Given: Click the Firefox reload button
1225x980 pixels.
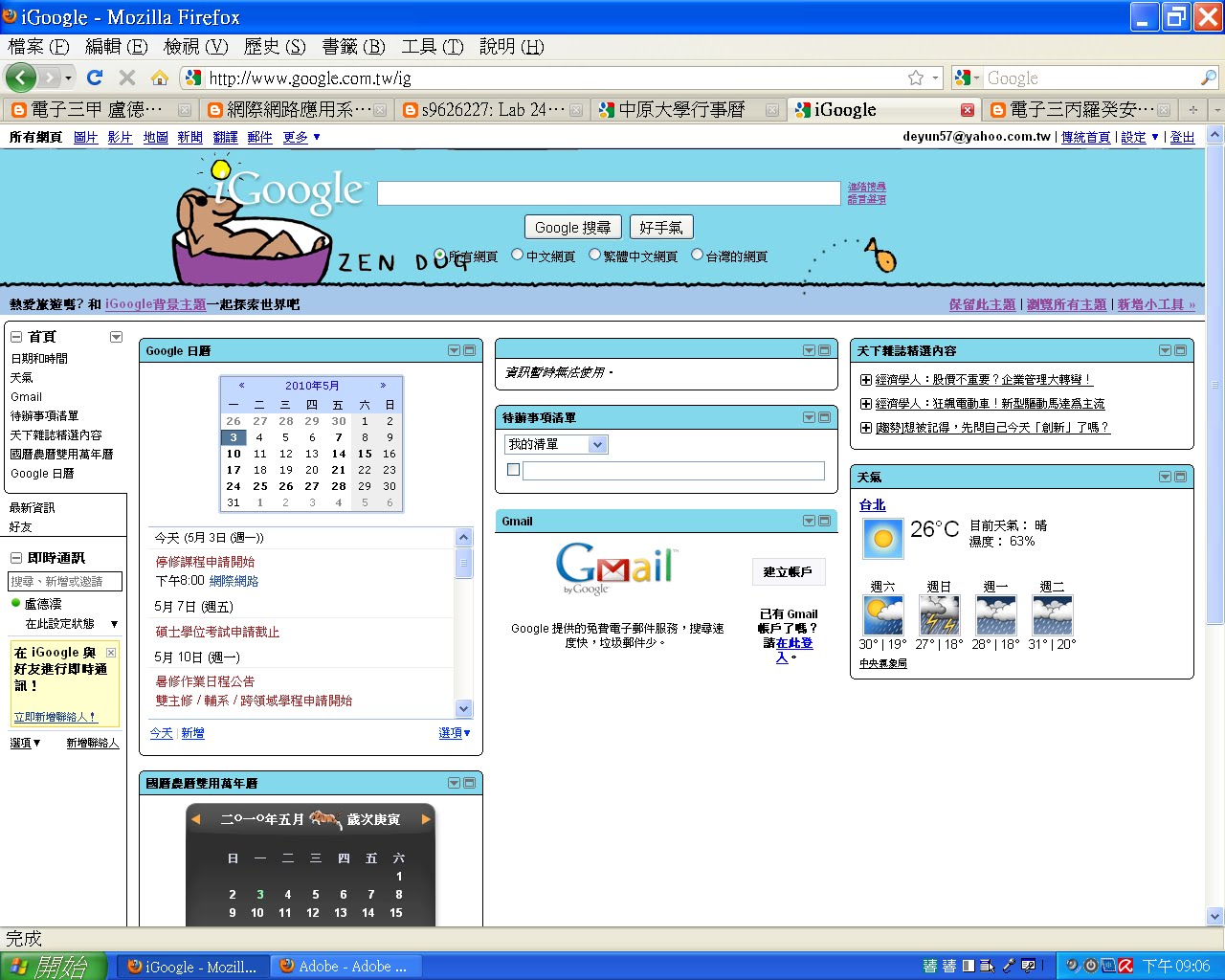Looking at the screenshot, I should pos(94,78).
